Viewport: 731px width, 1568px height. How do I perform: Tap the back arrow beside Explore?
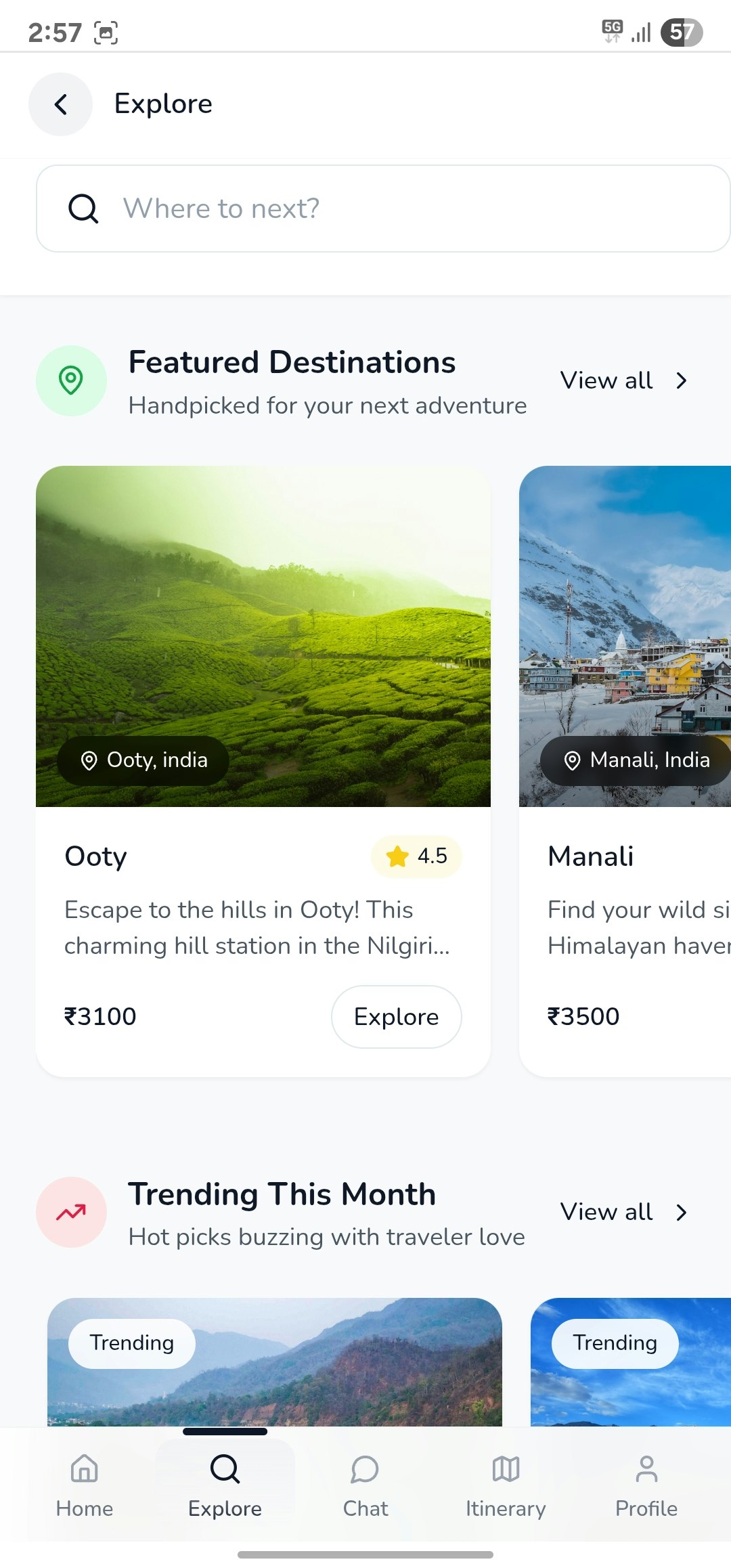tap(60, 104)
